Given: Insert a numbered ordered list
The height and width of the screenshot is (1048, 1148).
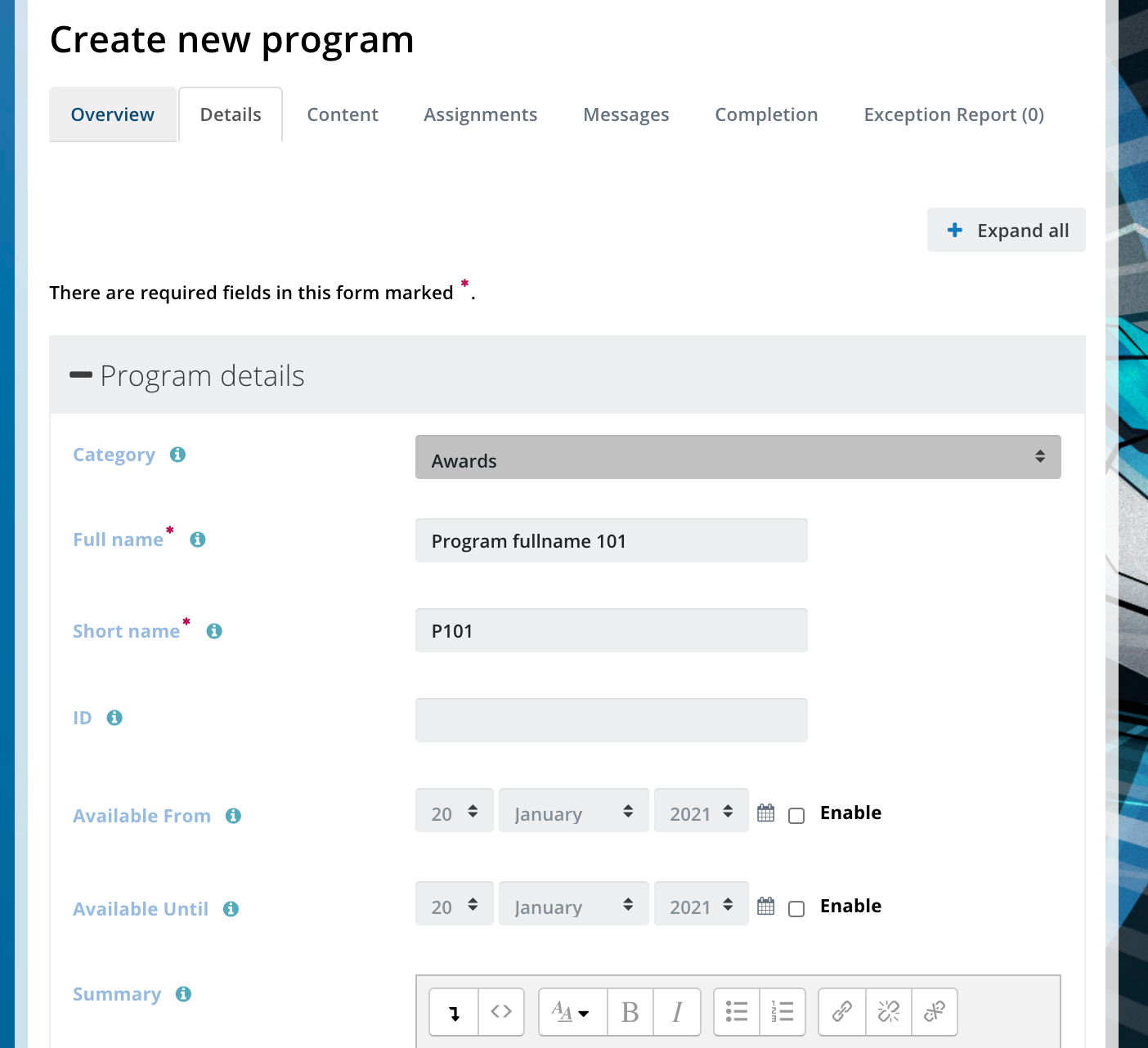Looking at the screenshot, I should tap(783, 1012).
